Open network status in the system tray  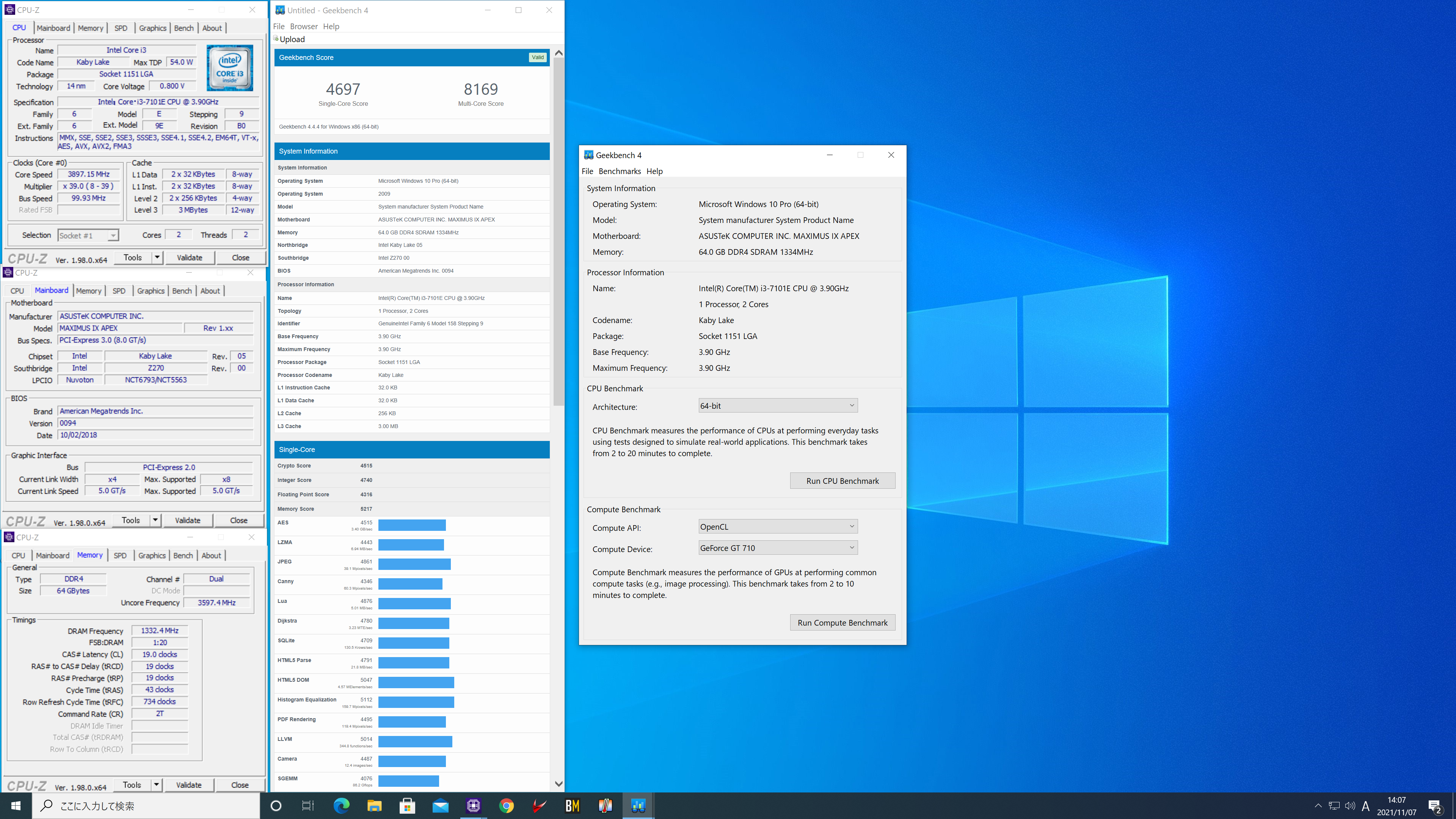coord(1334,805)
